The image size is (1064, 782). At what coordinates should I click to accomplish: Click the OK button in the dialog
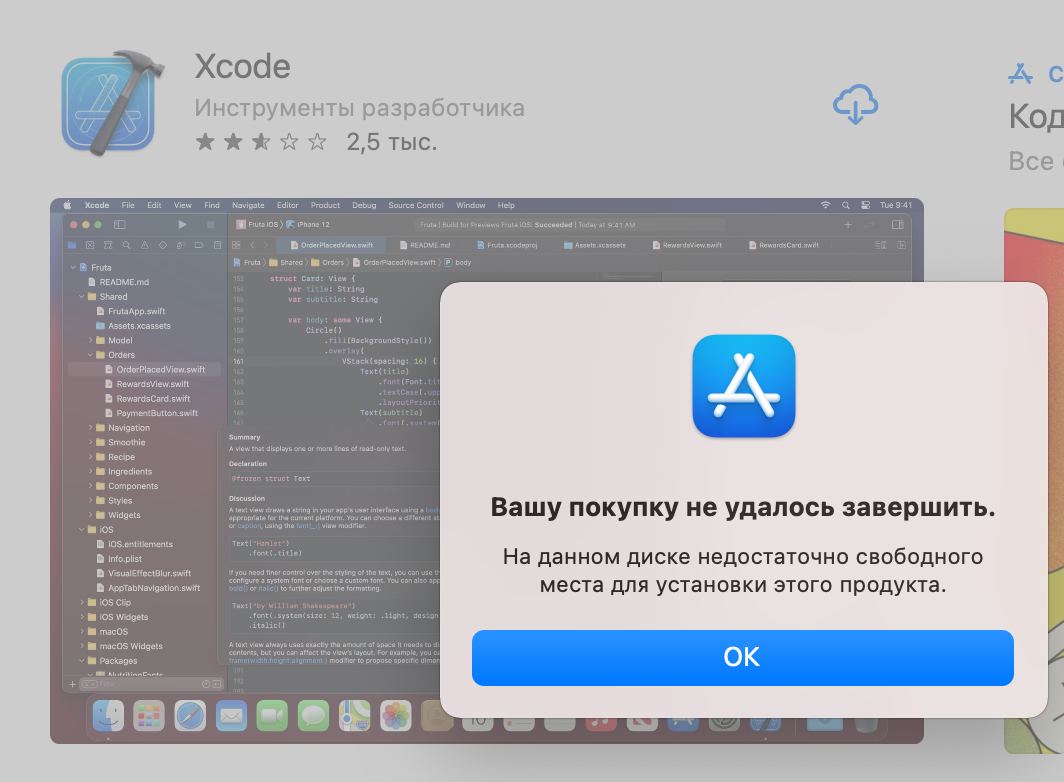pos(742,657)
